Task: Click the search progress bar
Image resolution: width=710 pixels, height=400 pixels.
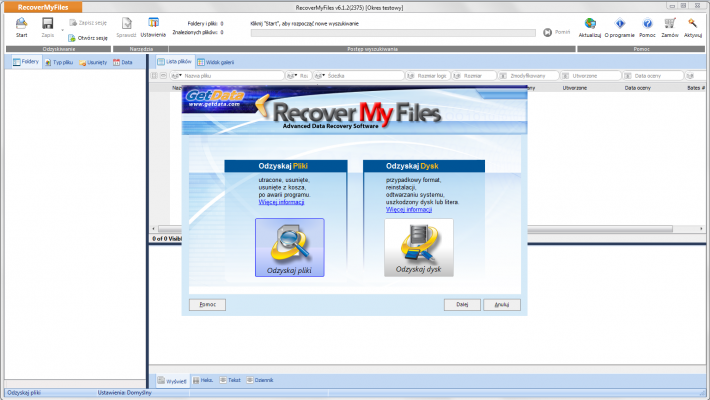Action: 393,33
